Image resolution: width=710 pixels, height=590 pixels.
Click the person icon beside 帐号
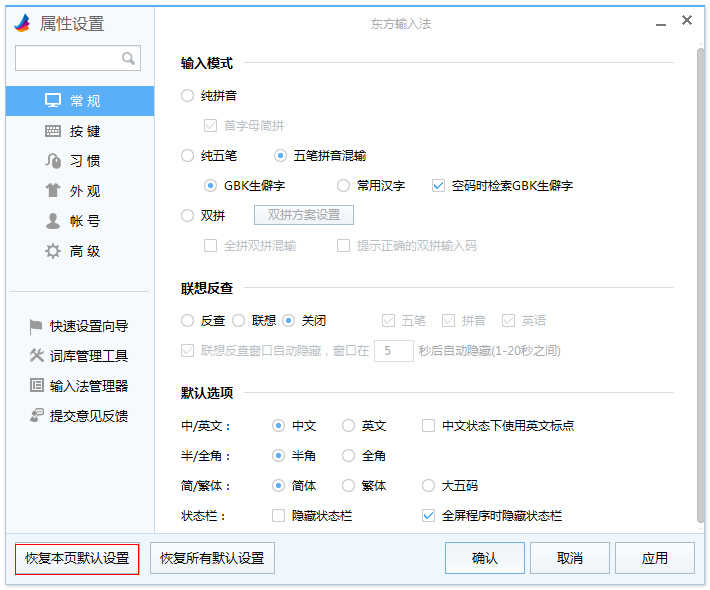pyautogui.click(x=53, y=221)
